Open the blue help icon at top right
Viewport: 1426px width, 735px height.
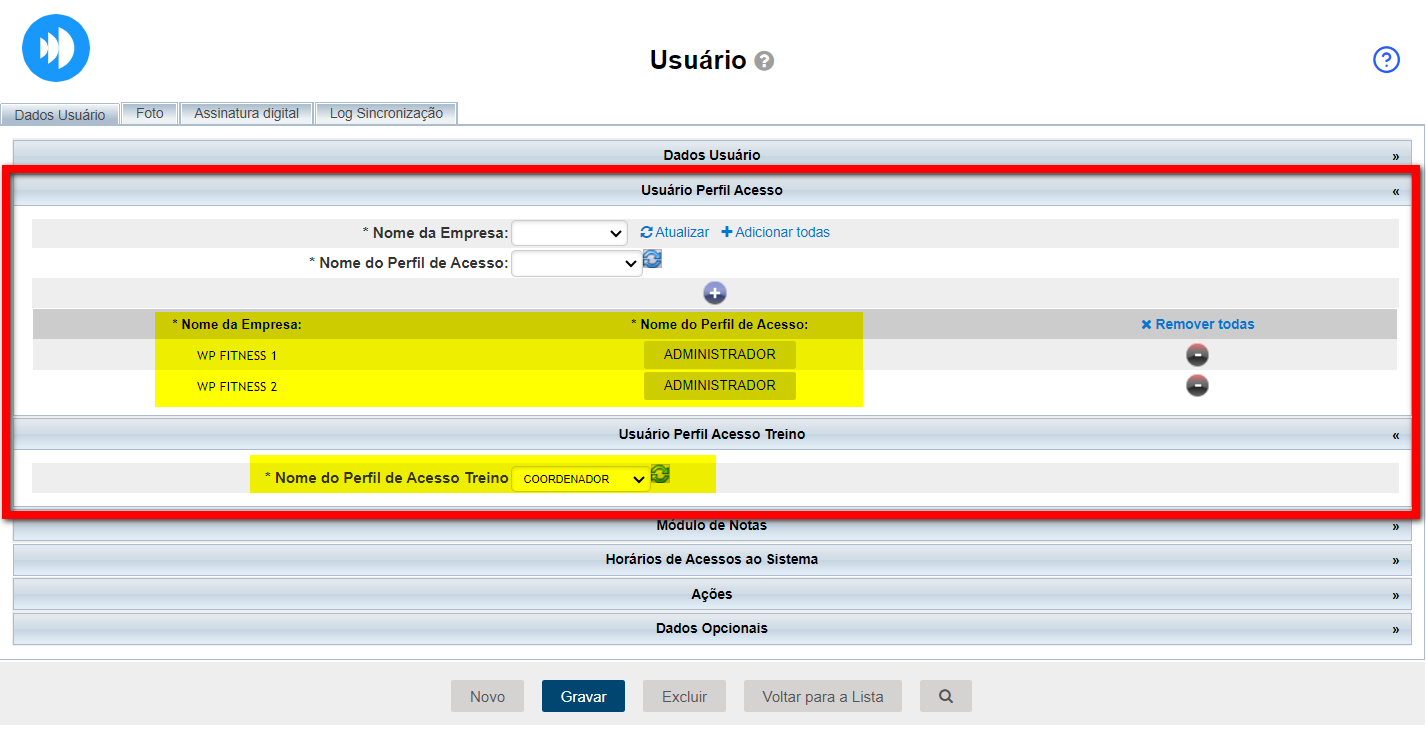[1386, 60]
